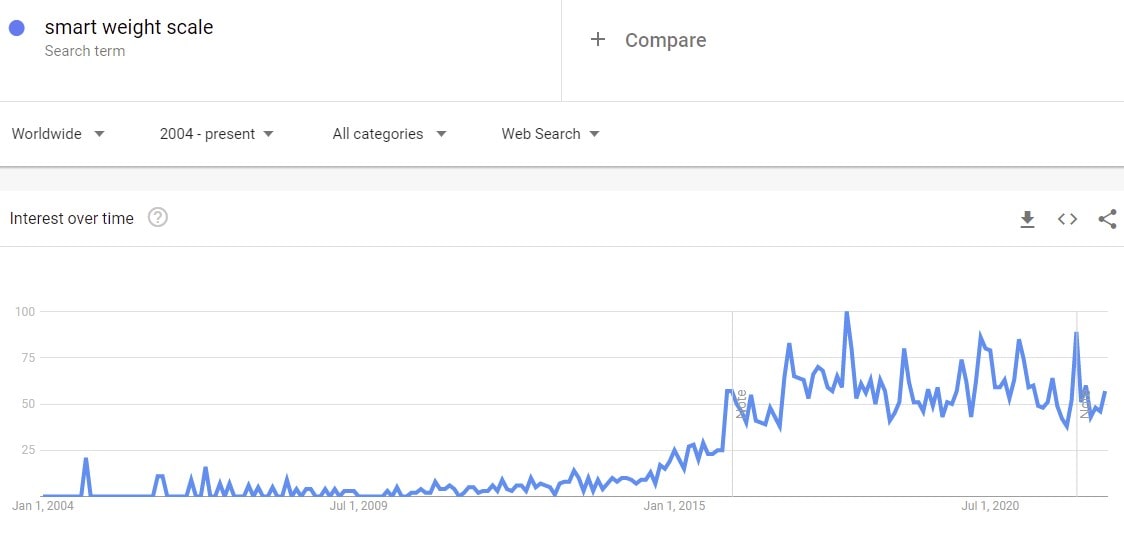Viewport: 1124px width, 552px height.
Task: Edit the smart weight scale search term
Action: click(x=129, y=28)
